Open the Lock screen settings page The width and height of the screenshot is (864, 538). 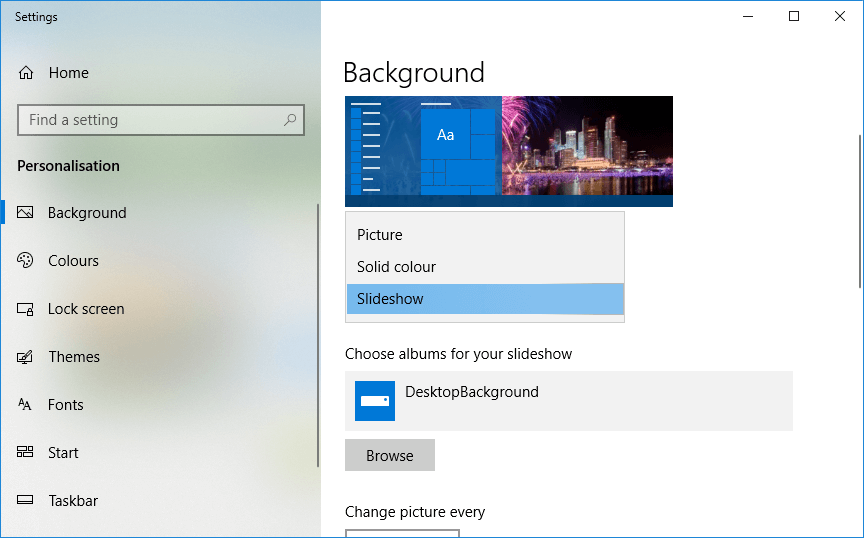86,309
